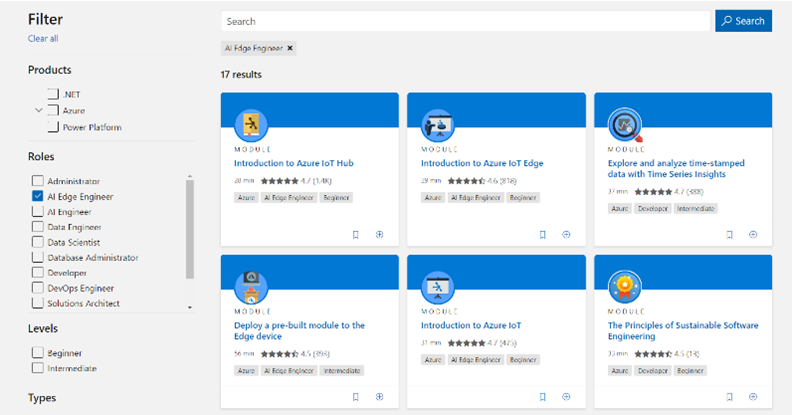The width and height of the screenshot is (792, 415).
Task: Check the Developer role filter
Action: 37,273
